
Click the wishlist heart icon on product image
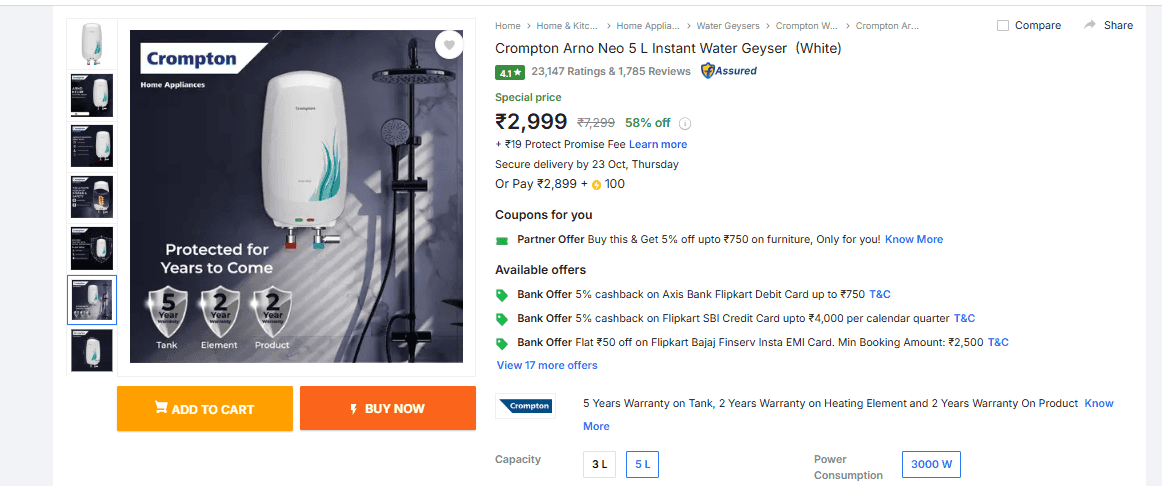(449, 45)
